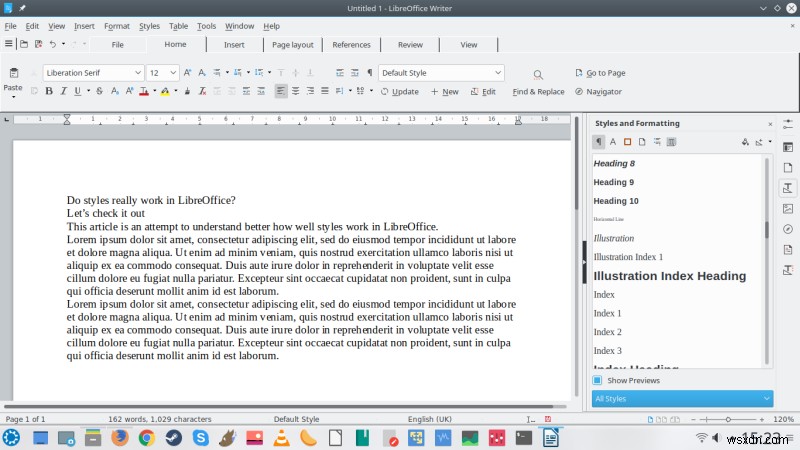The image size is (800, 450).
Task: Activate the clone formatting paintbrush
Action: point(187,91)
